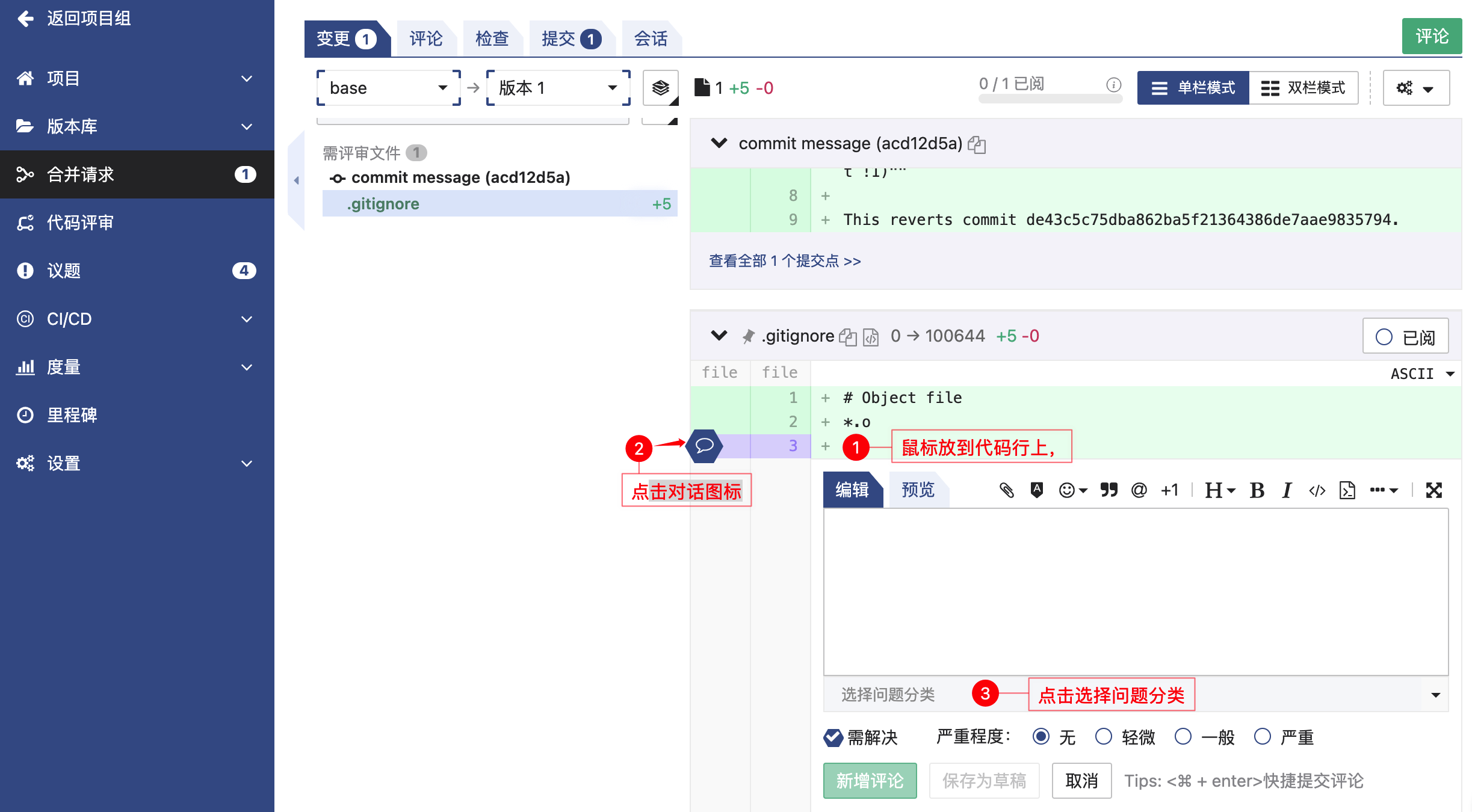Screen dimensions: 1472x812
Task: Switch to the 预览 tab in editor
Action: [918, 490]
